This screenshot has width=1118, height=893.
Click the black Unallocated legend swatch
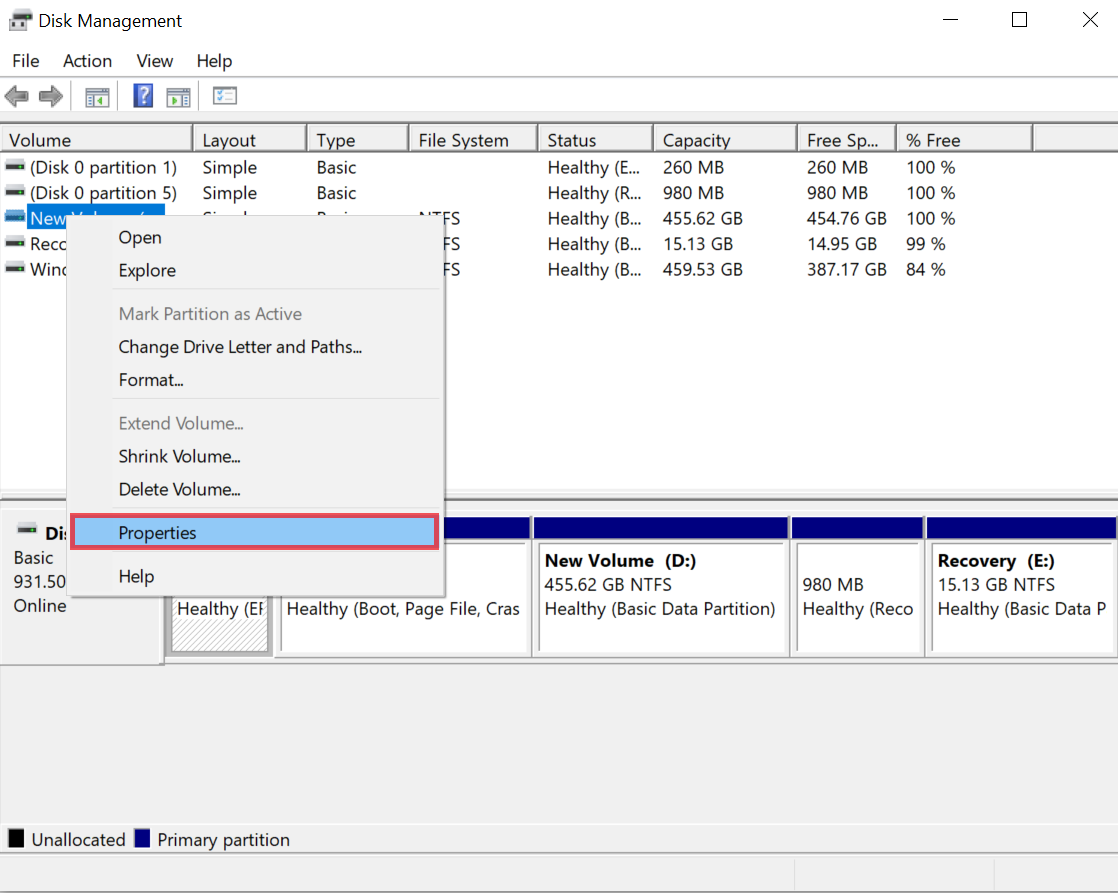tap(16, 838)
